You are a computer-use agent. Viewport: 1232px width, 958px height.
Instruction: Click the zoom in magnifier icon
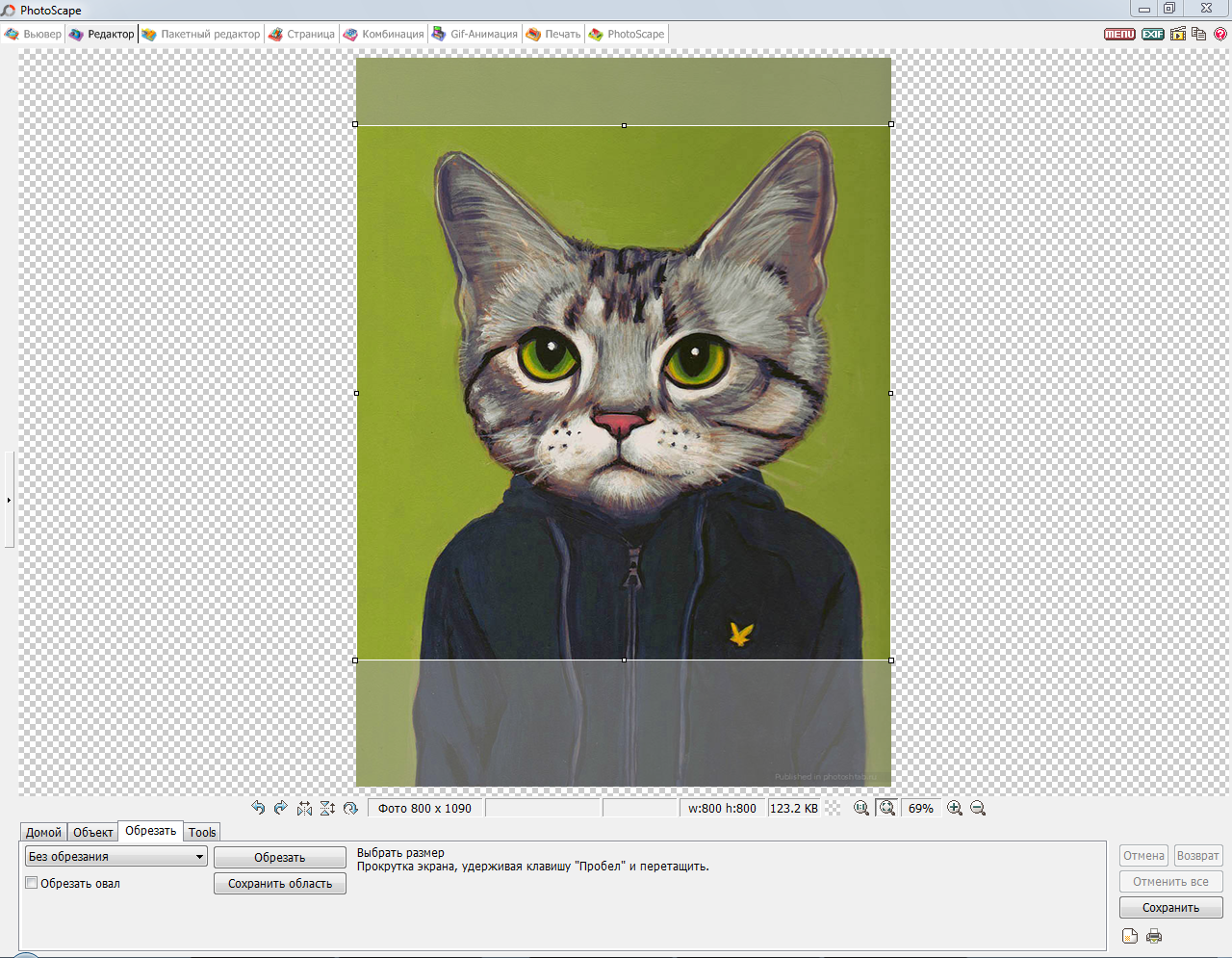click(x=955, y=808)
